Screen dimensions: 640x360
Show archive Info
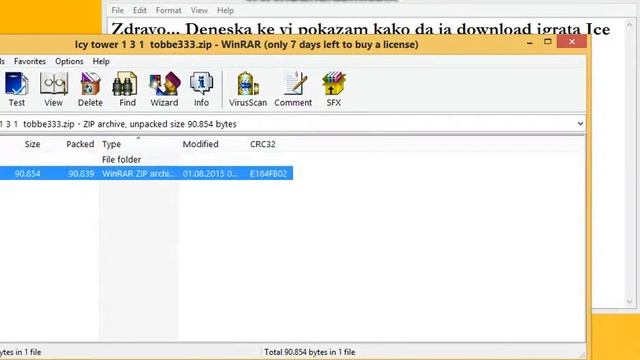[201, 89]
